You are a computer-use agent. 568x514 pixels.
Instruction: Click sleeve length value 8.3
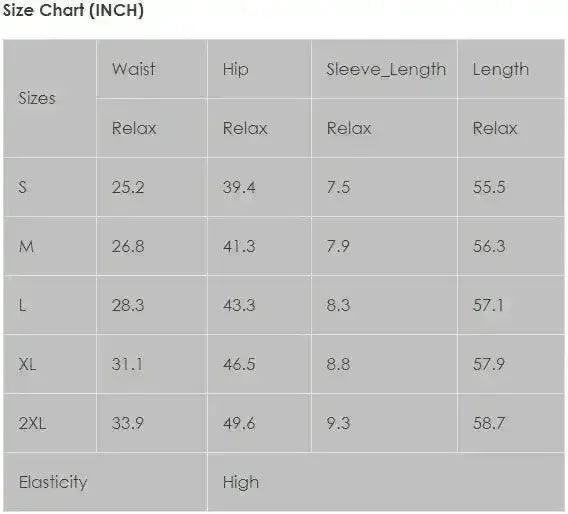[x=338, y=305]
